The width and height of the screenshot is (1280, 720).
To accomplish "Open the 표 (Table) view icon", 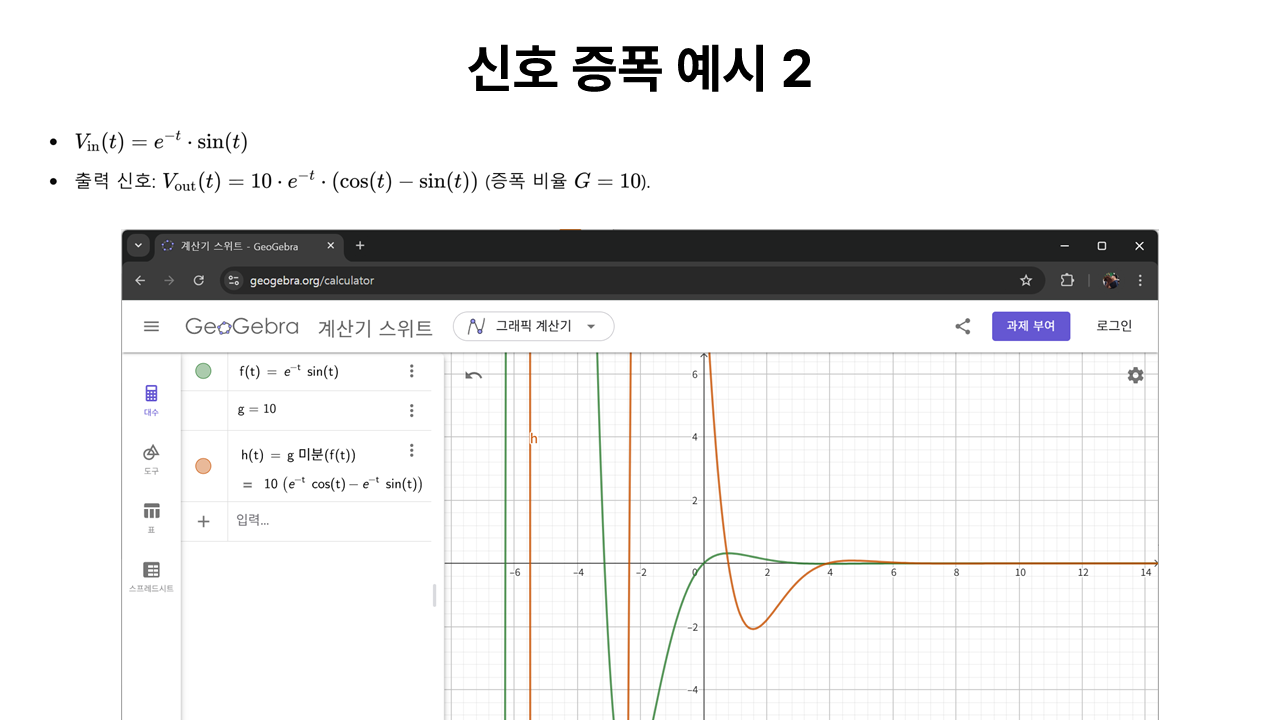I will tap(151, 517).
